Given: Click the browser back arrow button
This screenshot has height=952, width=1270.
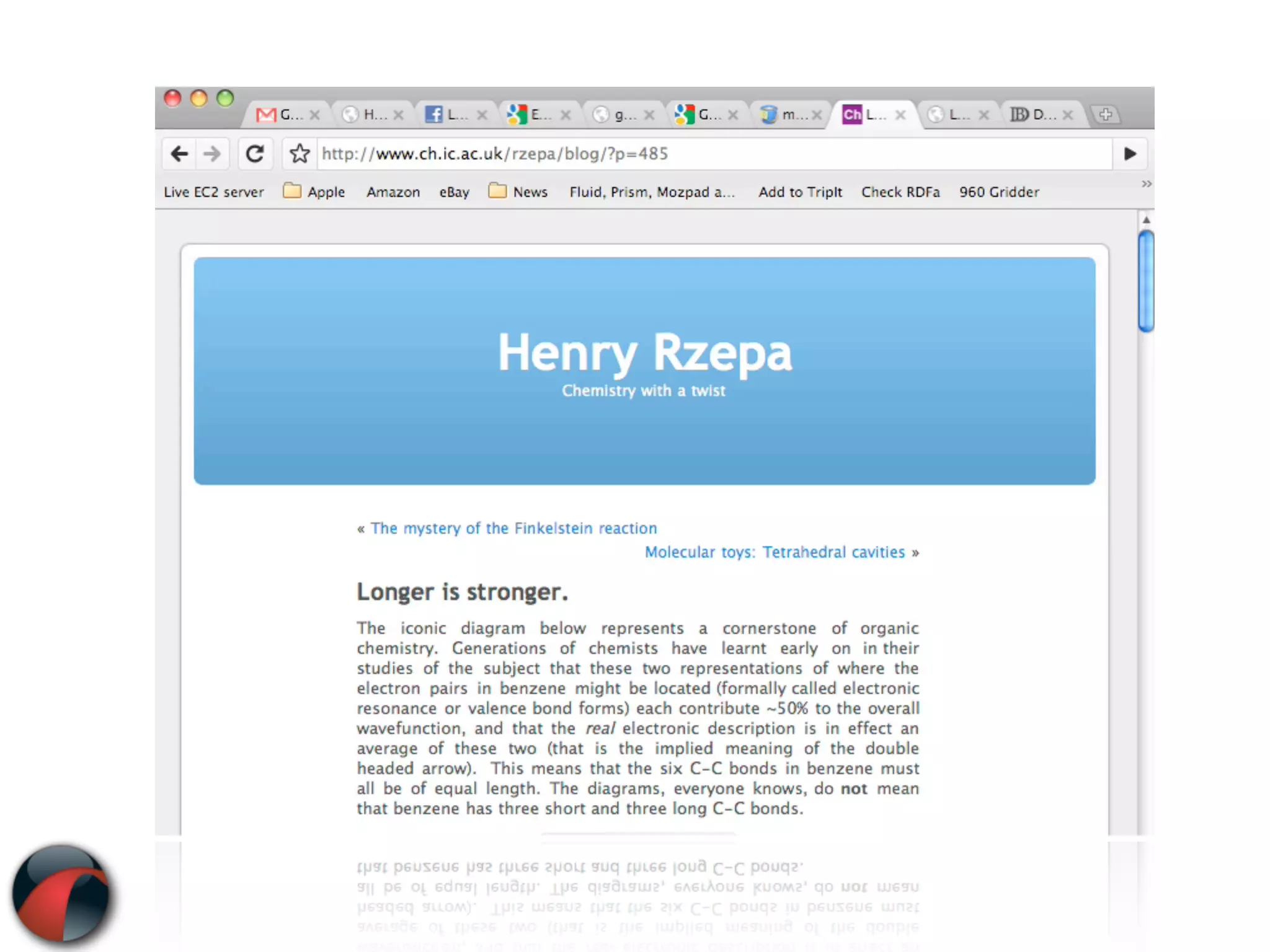Looking at the screenshot, I should pos(179,154).
